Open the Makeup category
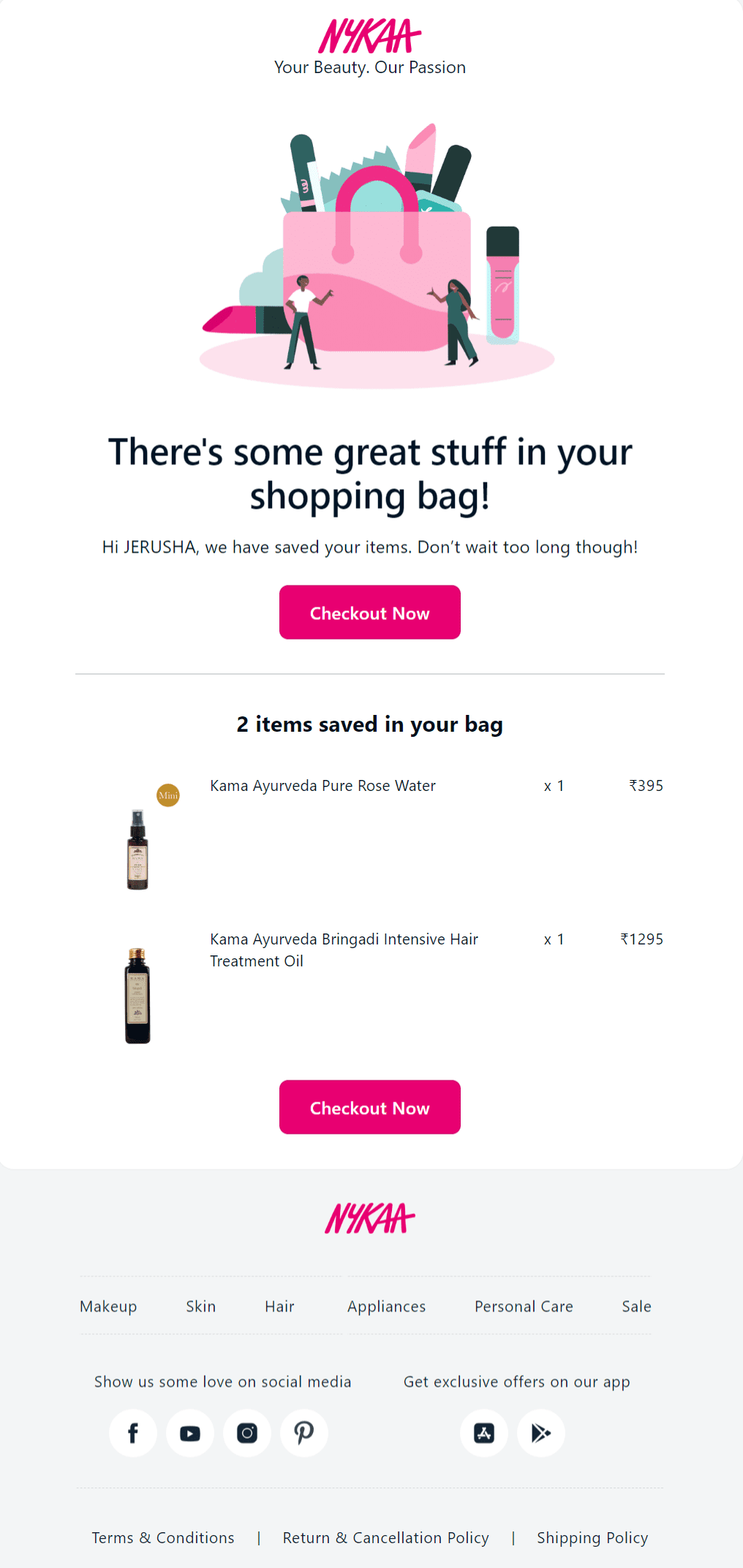743x1568 pixels. 108,1306
